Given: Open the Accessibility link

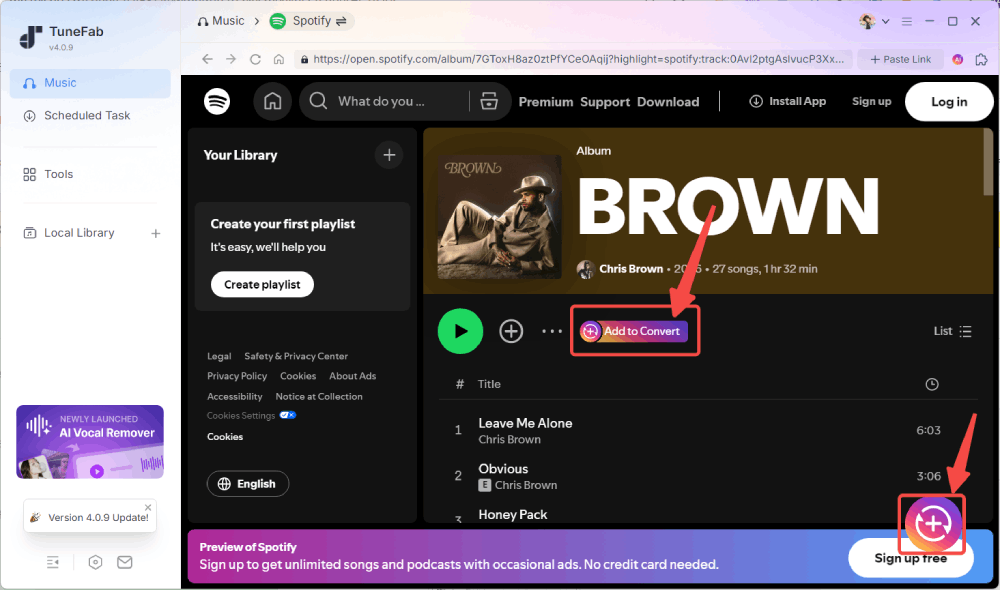Looking at the screenshot, I should (x=234, y=397).
